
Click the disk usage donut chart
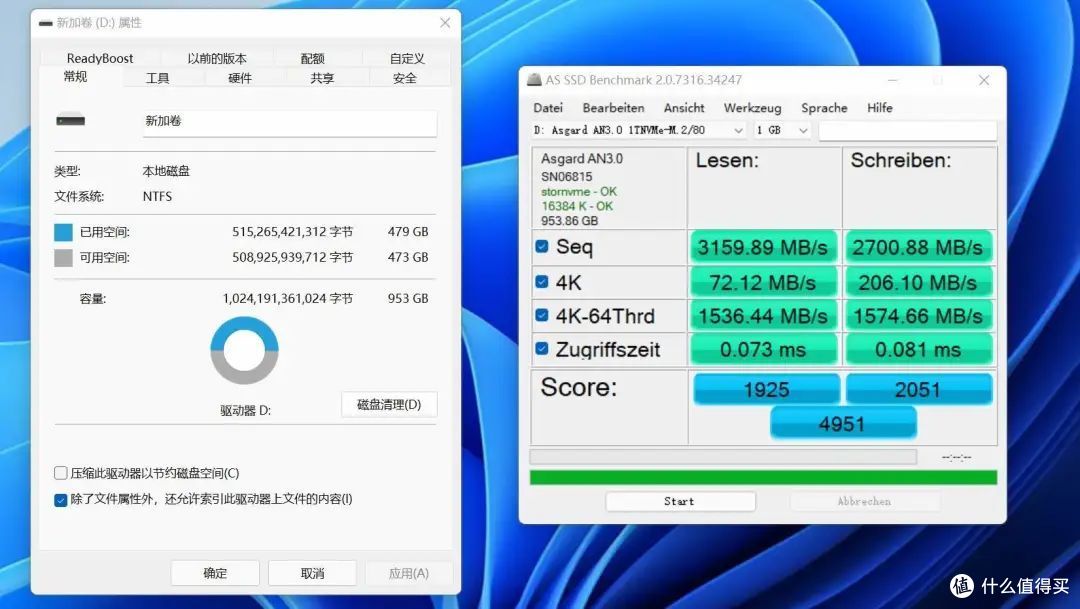pos(245,350)
